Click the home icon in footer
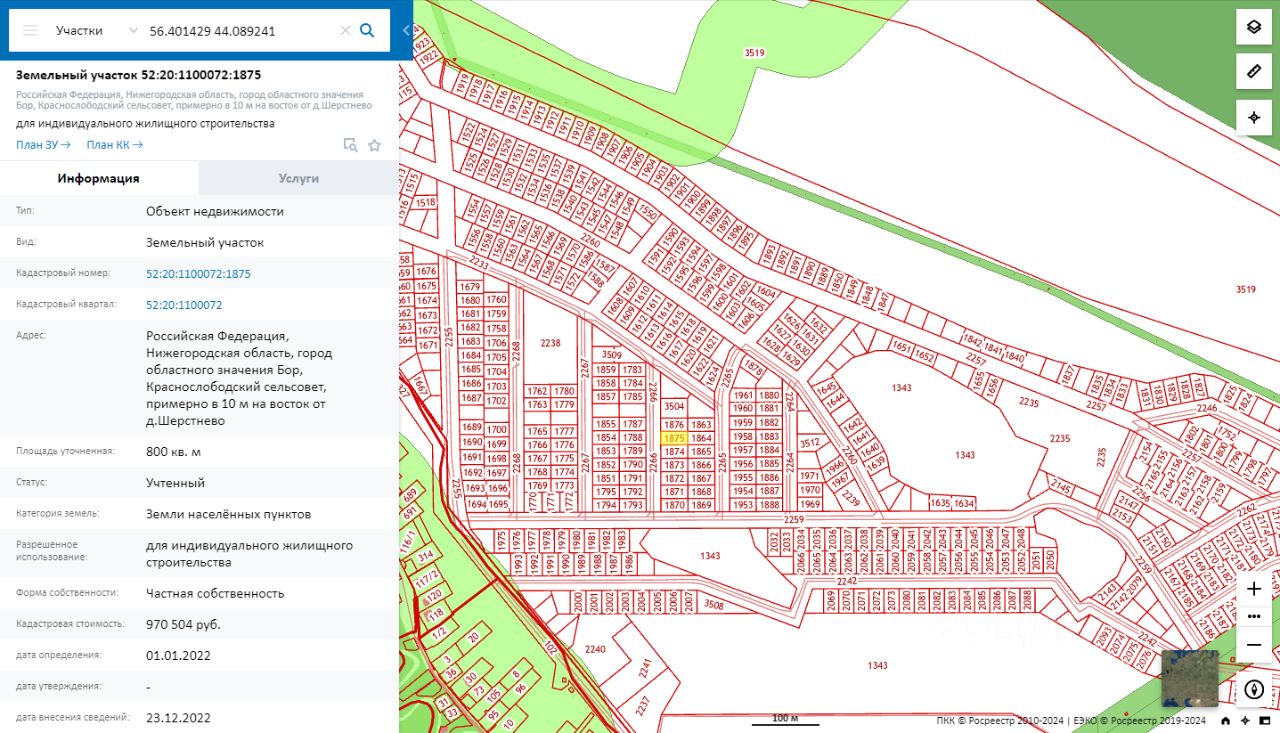 tap(1225, 721)
